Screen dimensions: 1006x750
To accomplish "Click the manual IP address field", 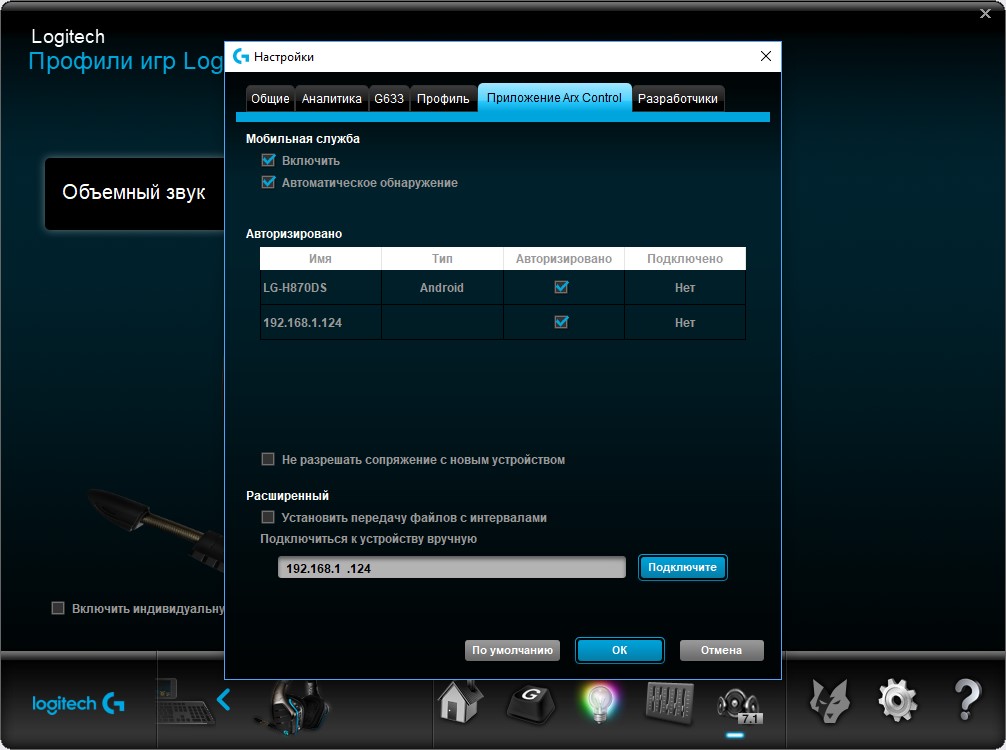I will [452, 568].
